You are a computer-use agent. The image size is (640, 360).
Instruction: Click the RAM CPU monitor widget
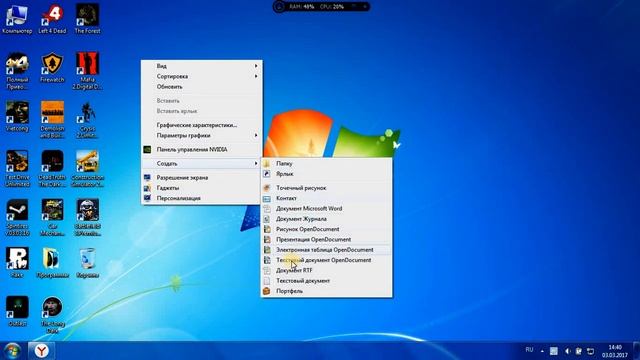(321, 7)
